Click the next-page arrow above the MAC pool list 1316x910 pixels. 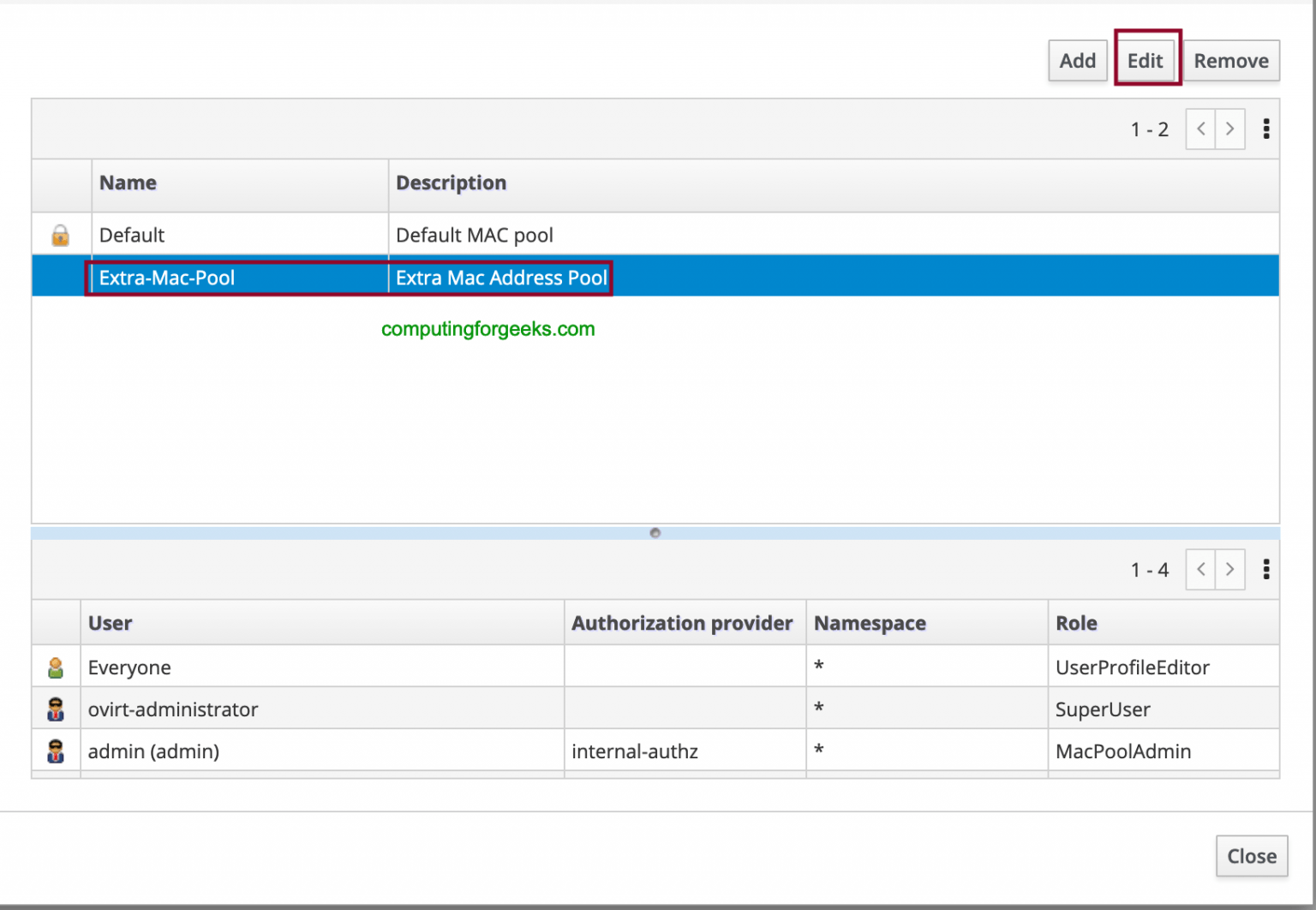coord(1229,129)
